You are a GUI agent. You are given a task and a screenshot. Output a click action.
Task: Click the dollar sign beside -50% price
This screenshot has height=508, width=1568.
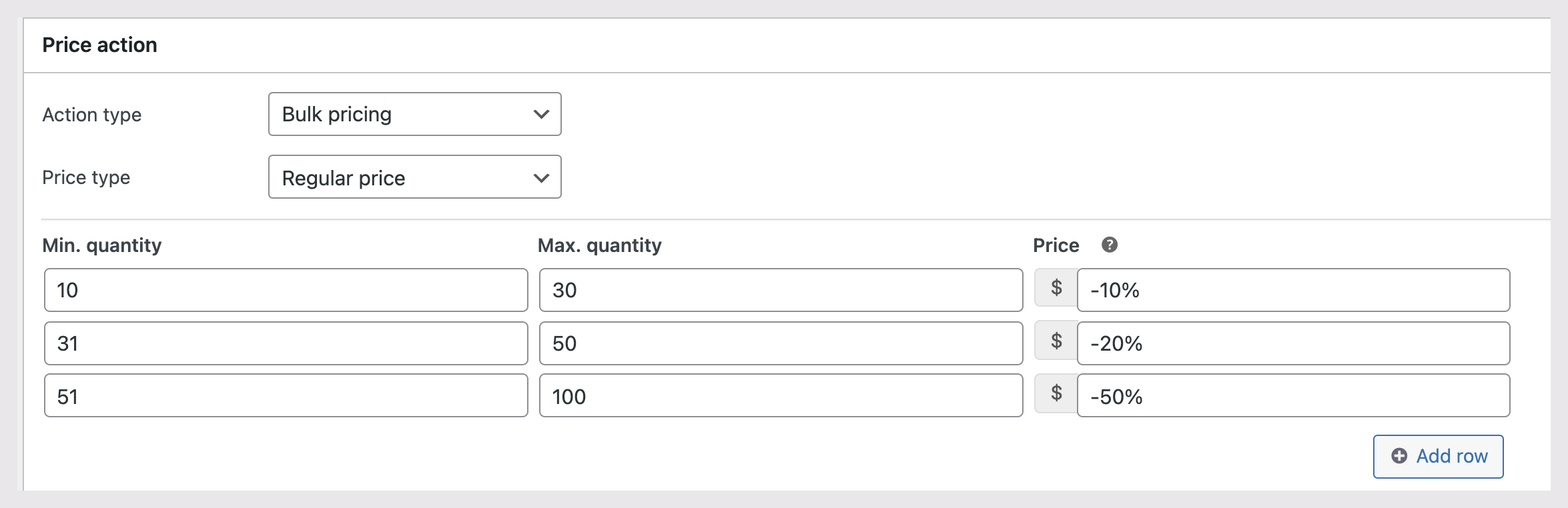tap(1056, 393)
